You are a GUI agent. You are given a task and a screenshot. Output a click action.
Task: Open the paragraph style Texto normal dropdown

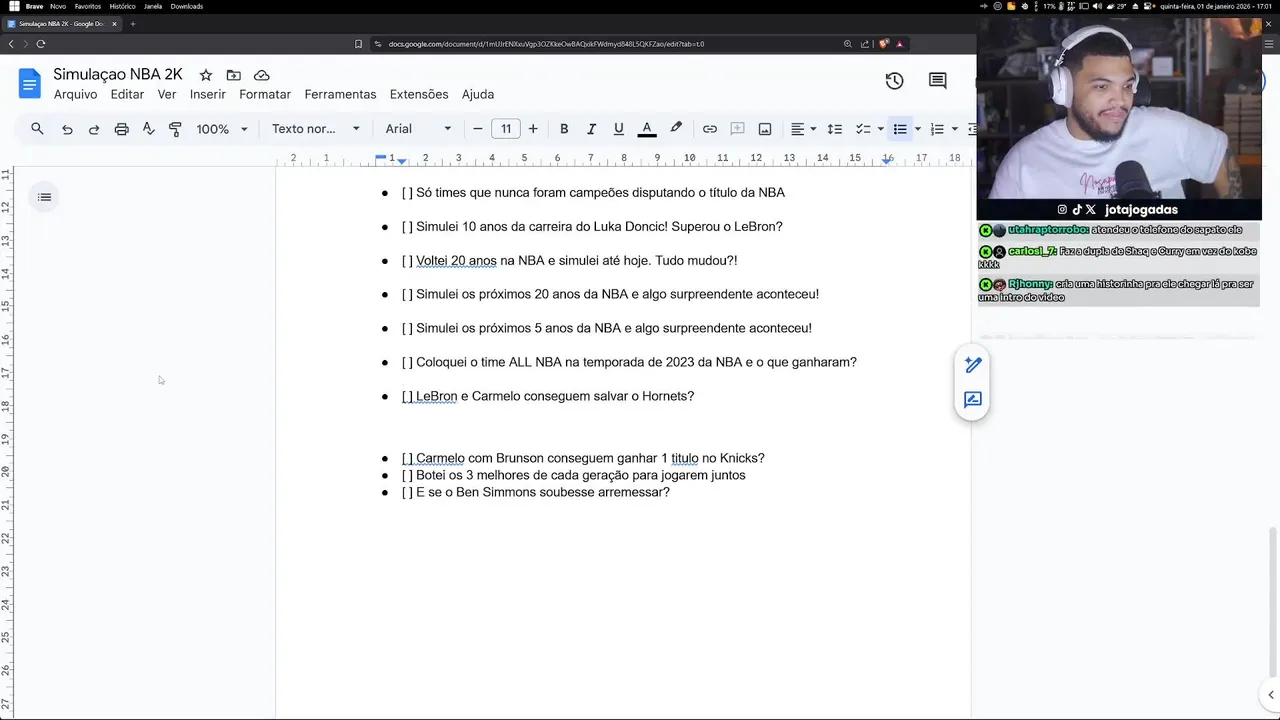click(316, 129)
